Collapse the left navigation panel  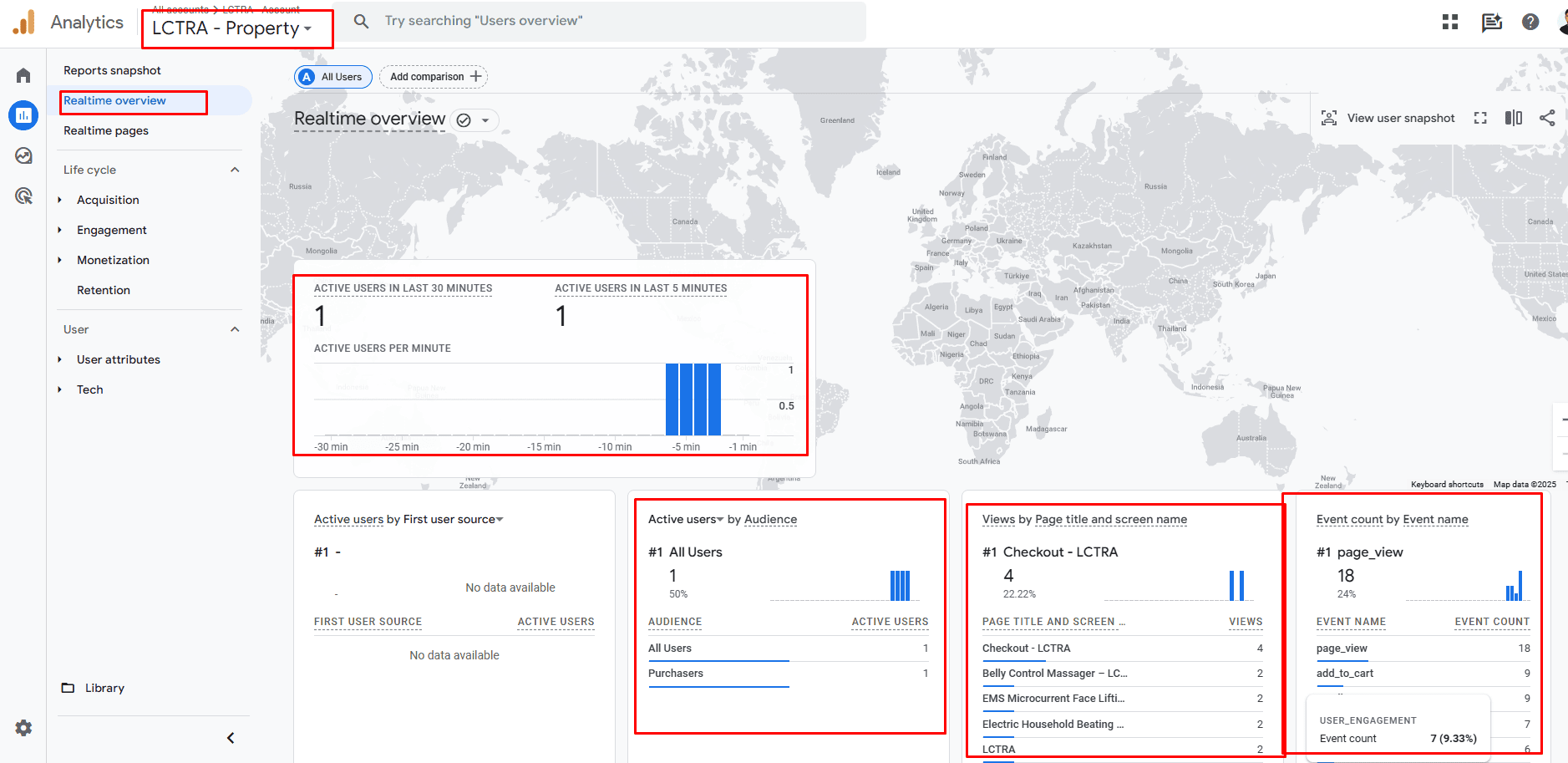click(x=231, y=738)
